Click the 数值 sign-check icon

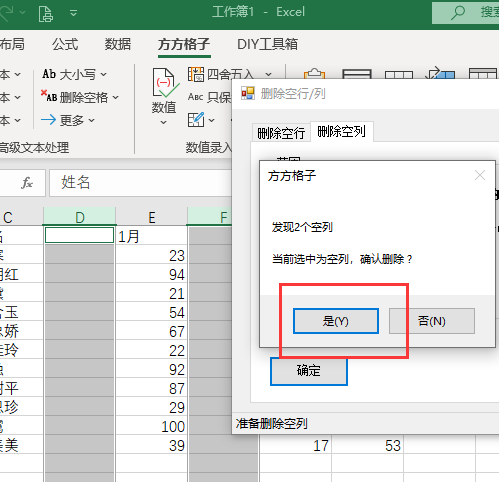point(166,82)
